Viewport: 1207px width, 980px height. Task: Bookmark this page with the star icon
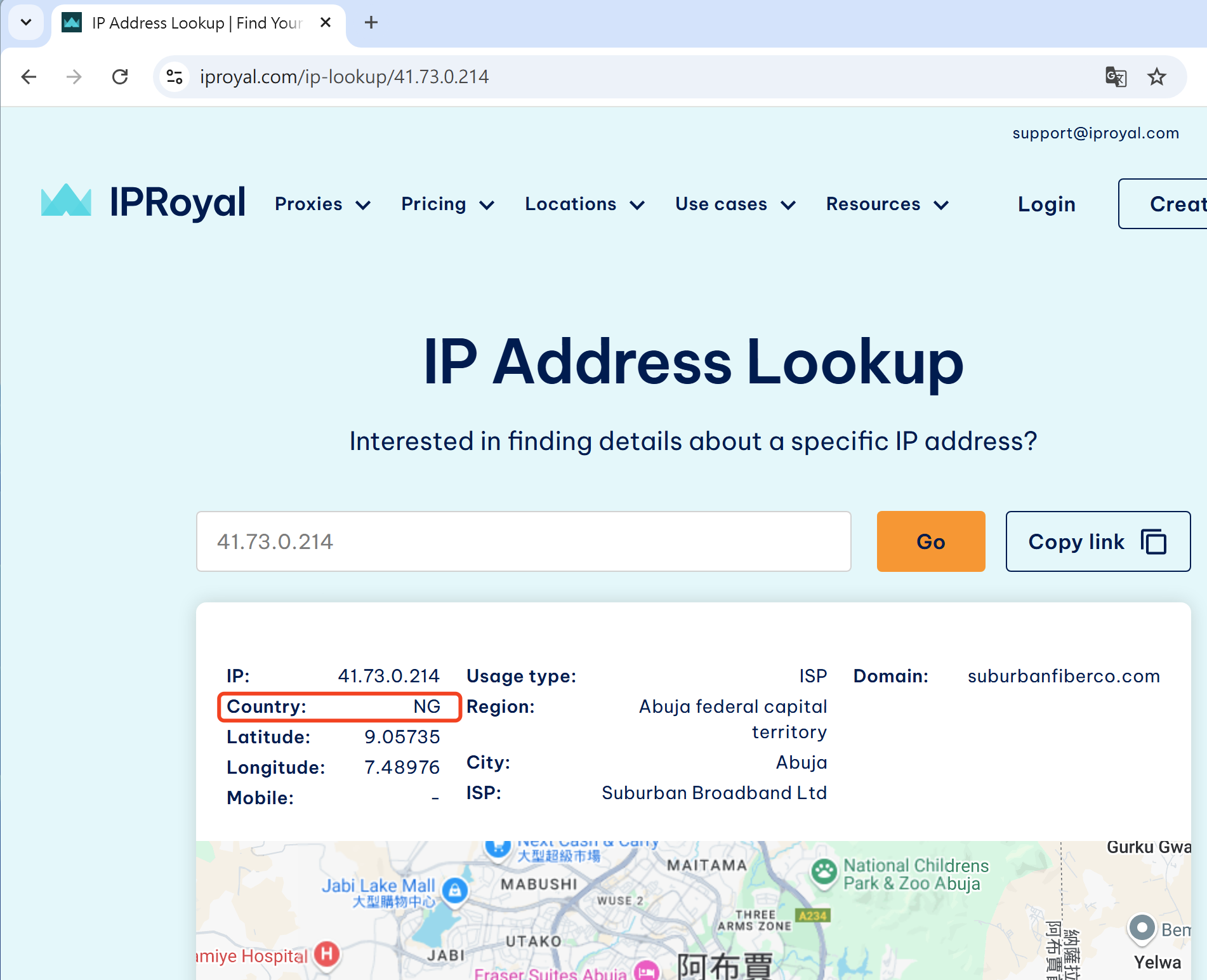[1157, 77]
